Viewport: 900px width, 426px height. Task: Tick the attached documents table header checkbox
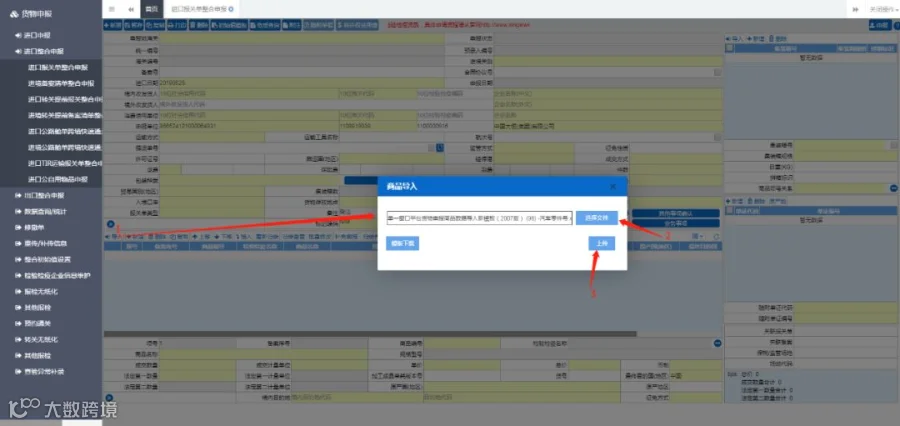[x=729, y=211]
